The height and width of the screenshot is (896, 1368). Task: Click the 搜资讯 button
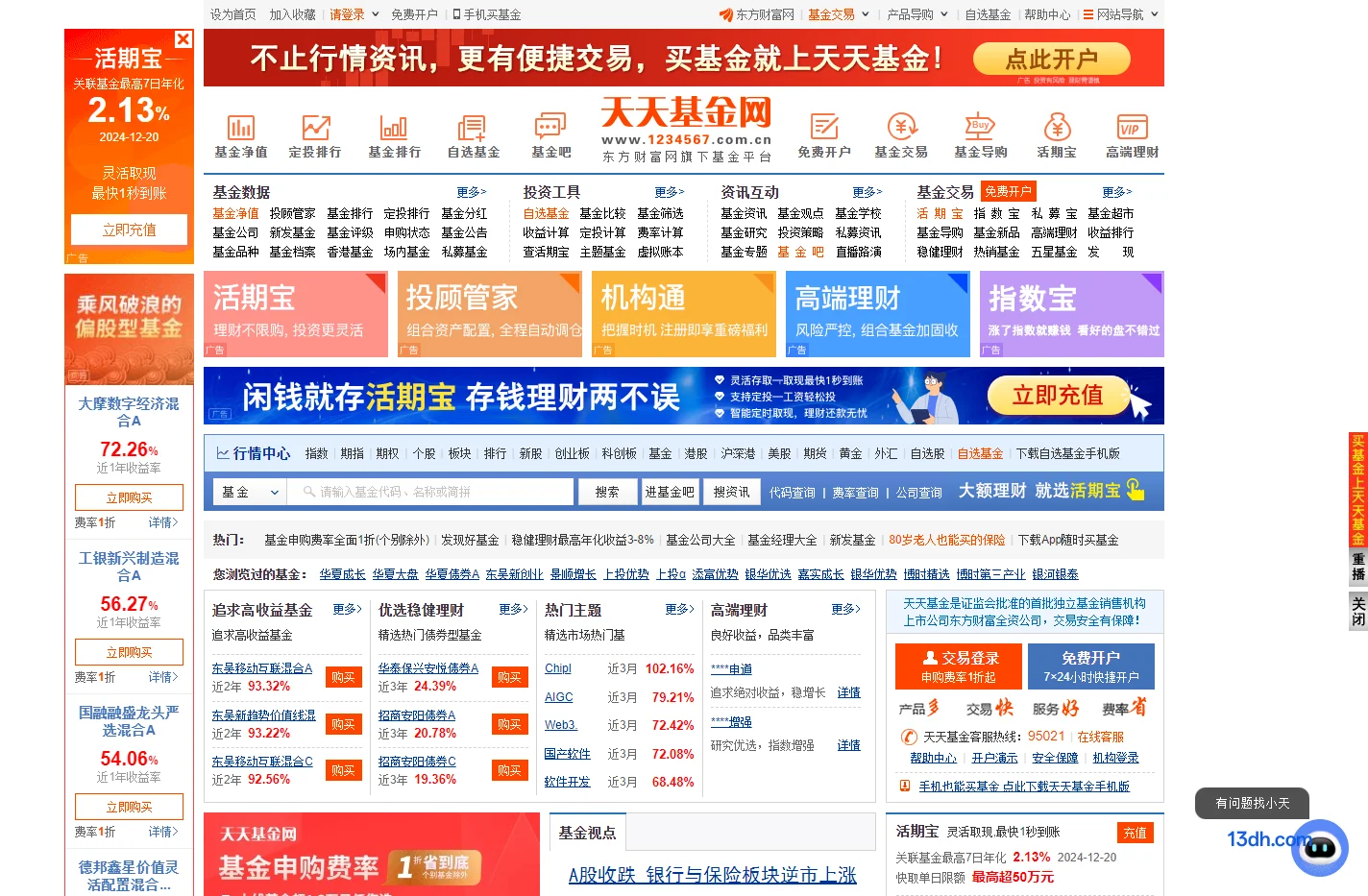point(731,492)
